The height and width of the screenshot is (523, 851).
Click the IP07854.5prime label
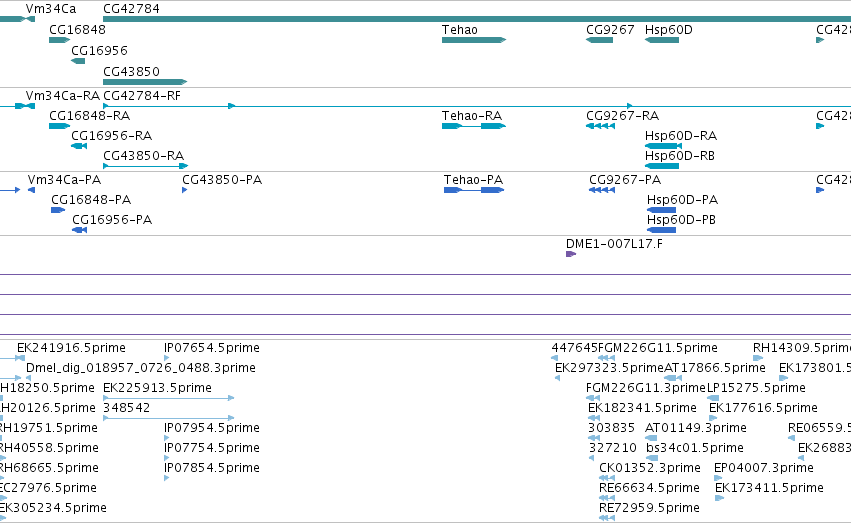212,468
